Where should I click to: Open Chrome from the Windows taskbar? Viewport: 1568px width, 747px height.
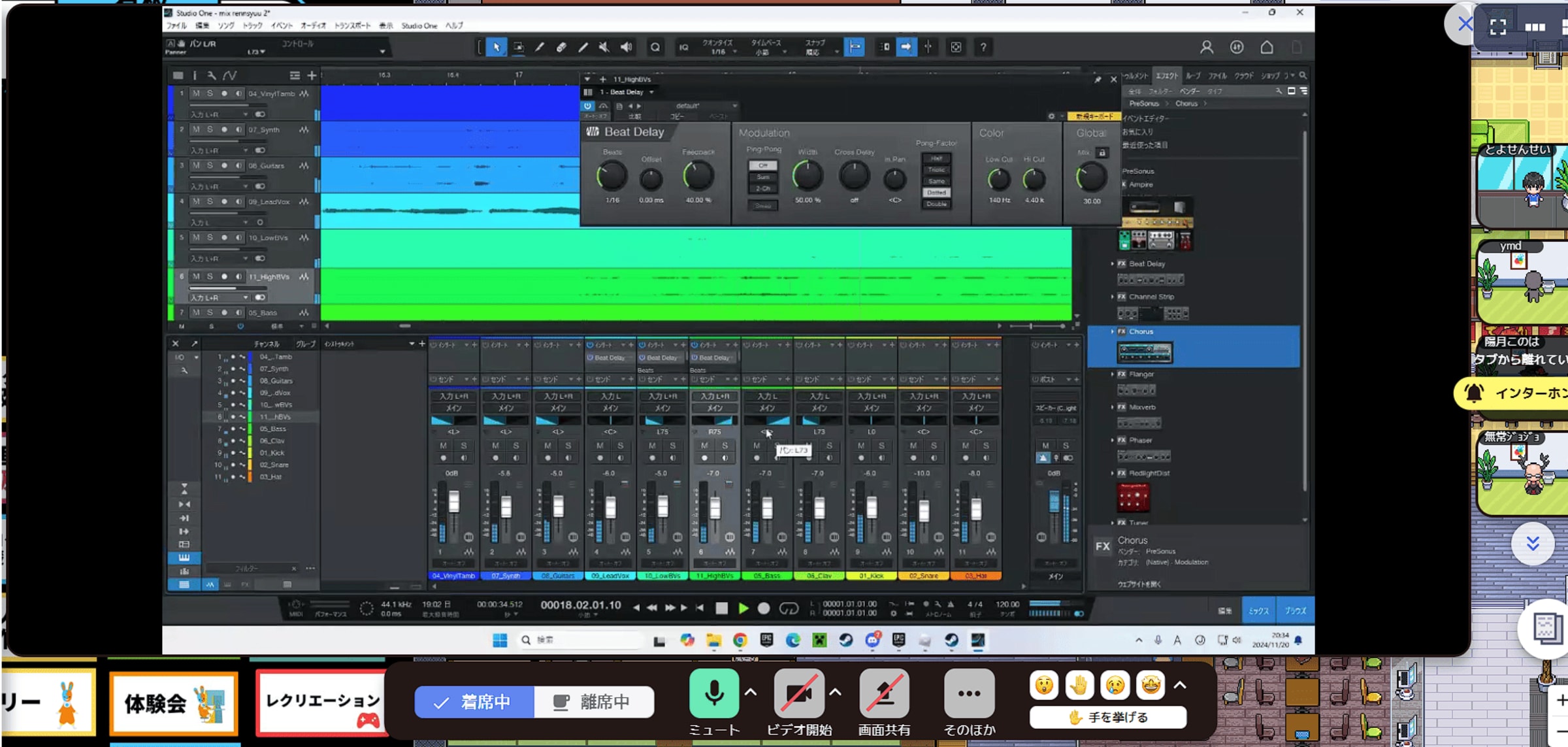pyautogui.click(x=740, y=640)
